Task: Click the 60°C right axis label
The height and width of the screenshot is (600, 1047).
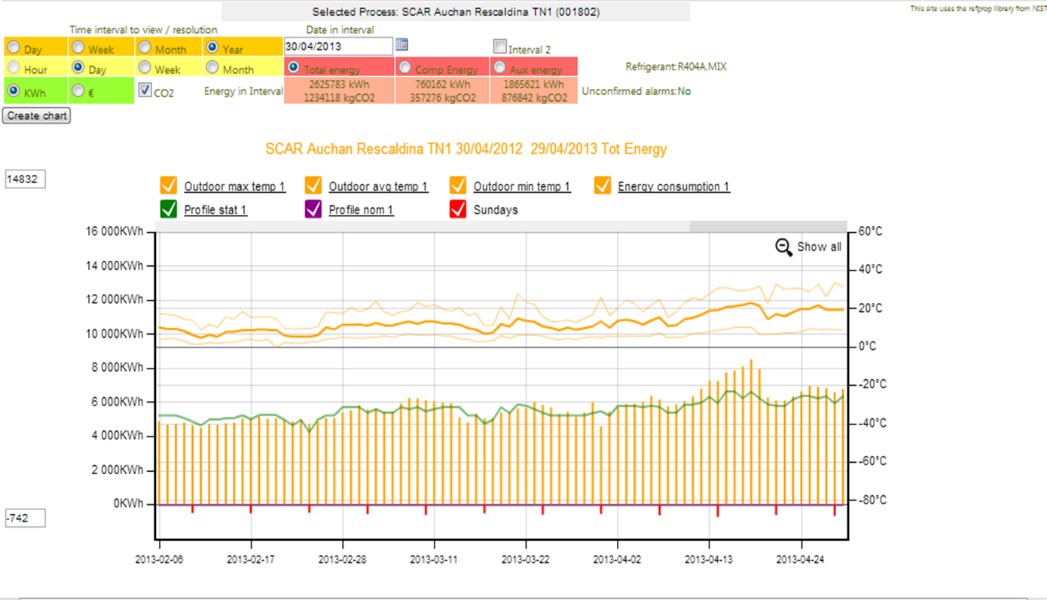Action: point(870,232)
